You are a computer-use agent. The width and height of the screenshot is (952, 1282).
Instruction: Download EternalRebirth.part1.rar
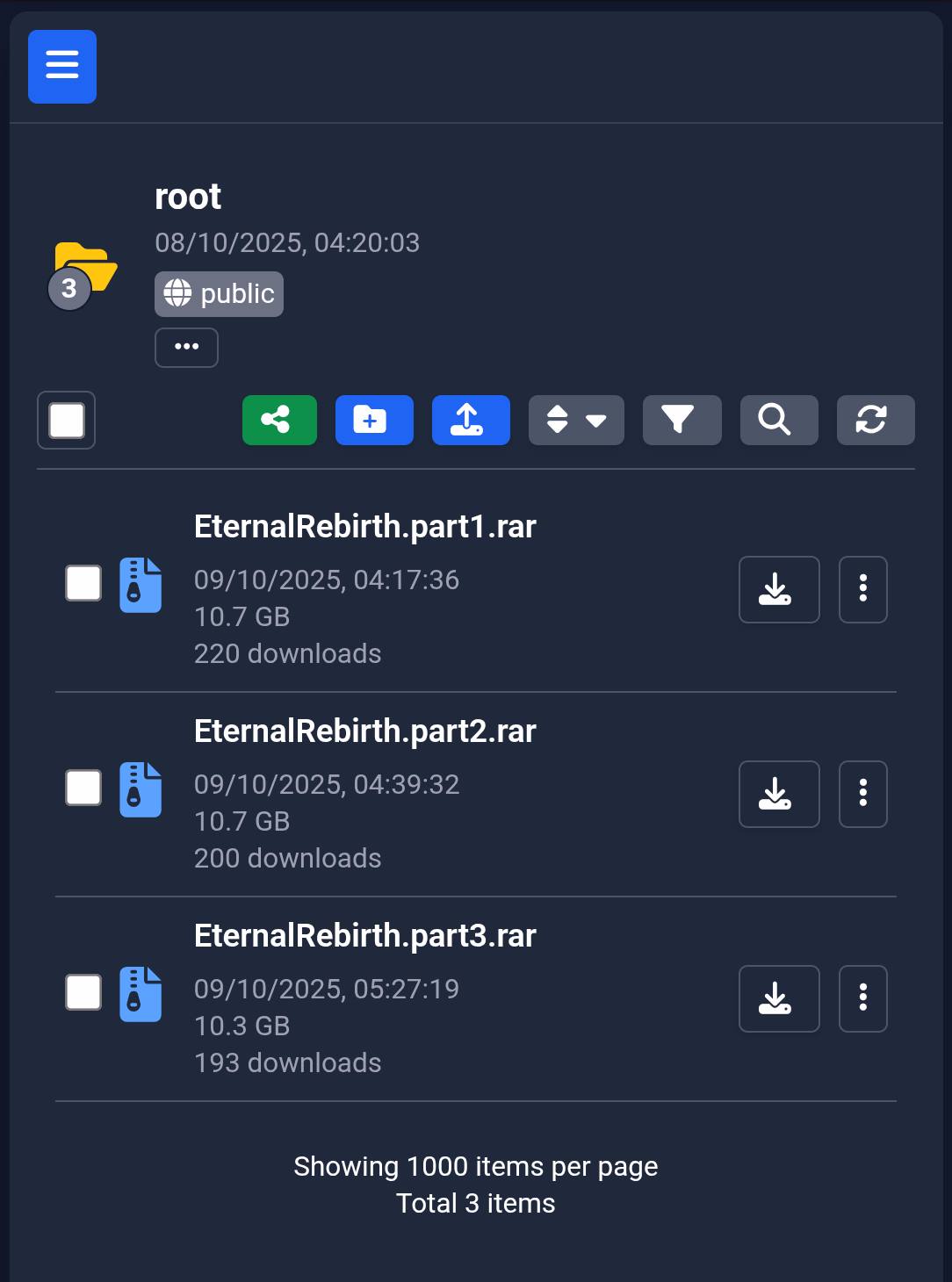pos(779,589)
